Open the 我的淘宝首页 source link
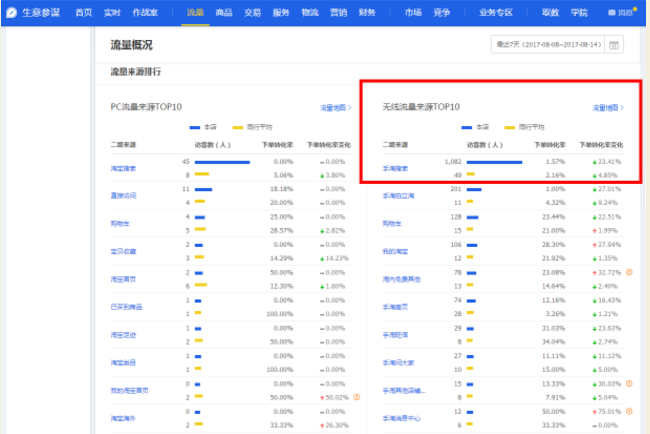Viewport: 650px width, 434px height. pyautogui.click(x=129, y=390)
